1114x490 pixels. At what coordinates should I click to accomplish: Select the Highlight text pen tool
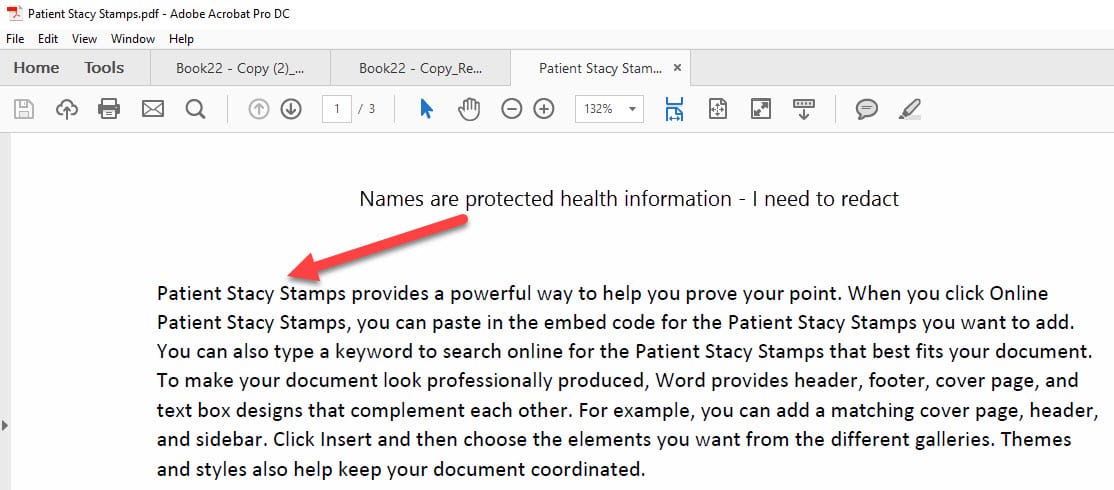[x=909, y=109]
